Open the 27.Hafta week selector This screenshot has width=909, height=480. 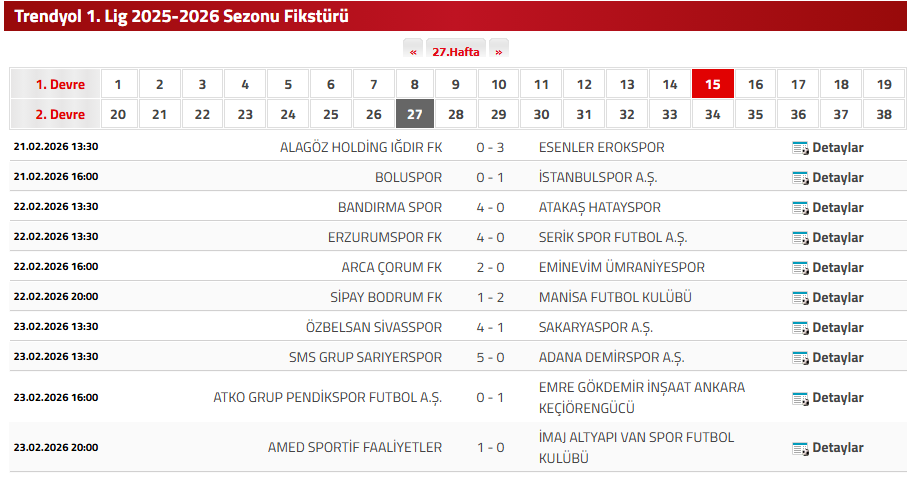pos(455,51)
